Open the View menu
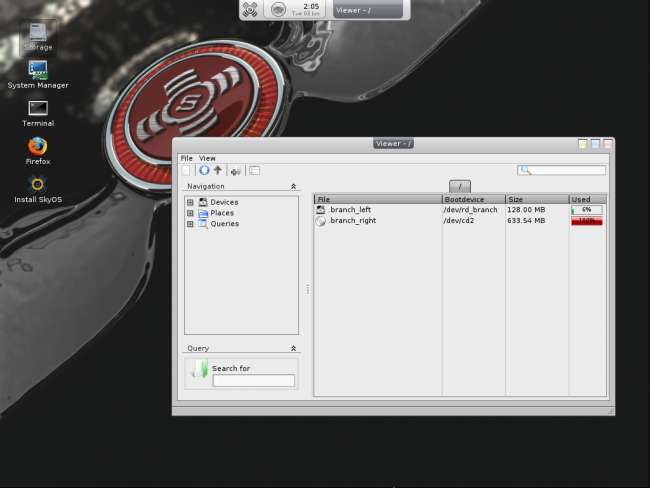The width and height of the screenshot is (650, 488). 207,158
